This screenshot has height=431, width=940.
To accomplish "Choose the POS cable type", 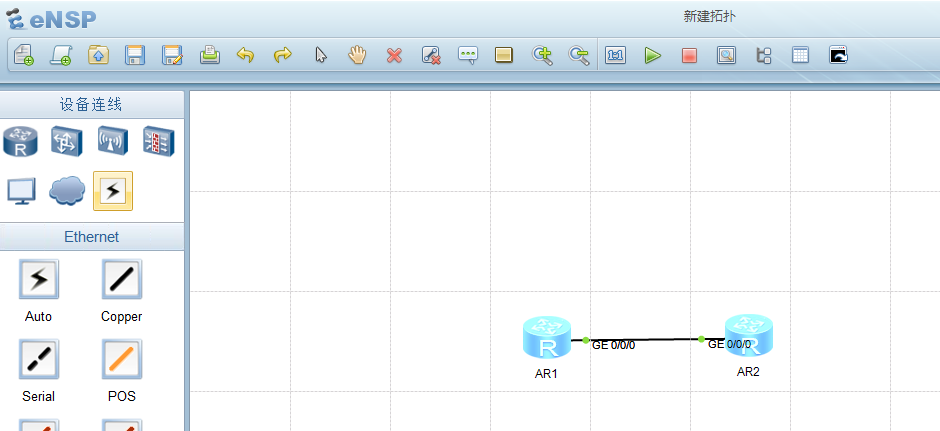I will 122,358.
